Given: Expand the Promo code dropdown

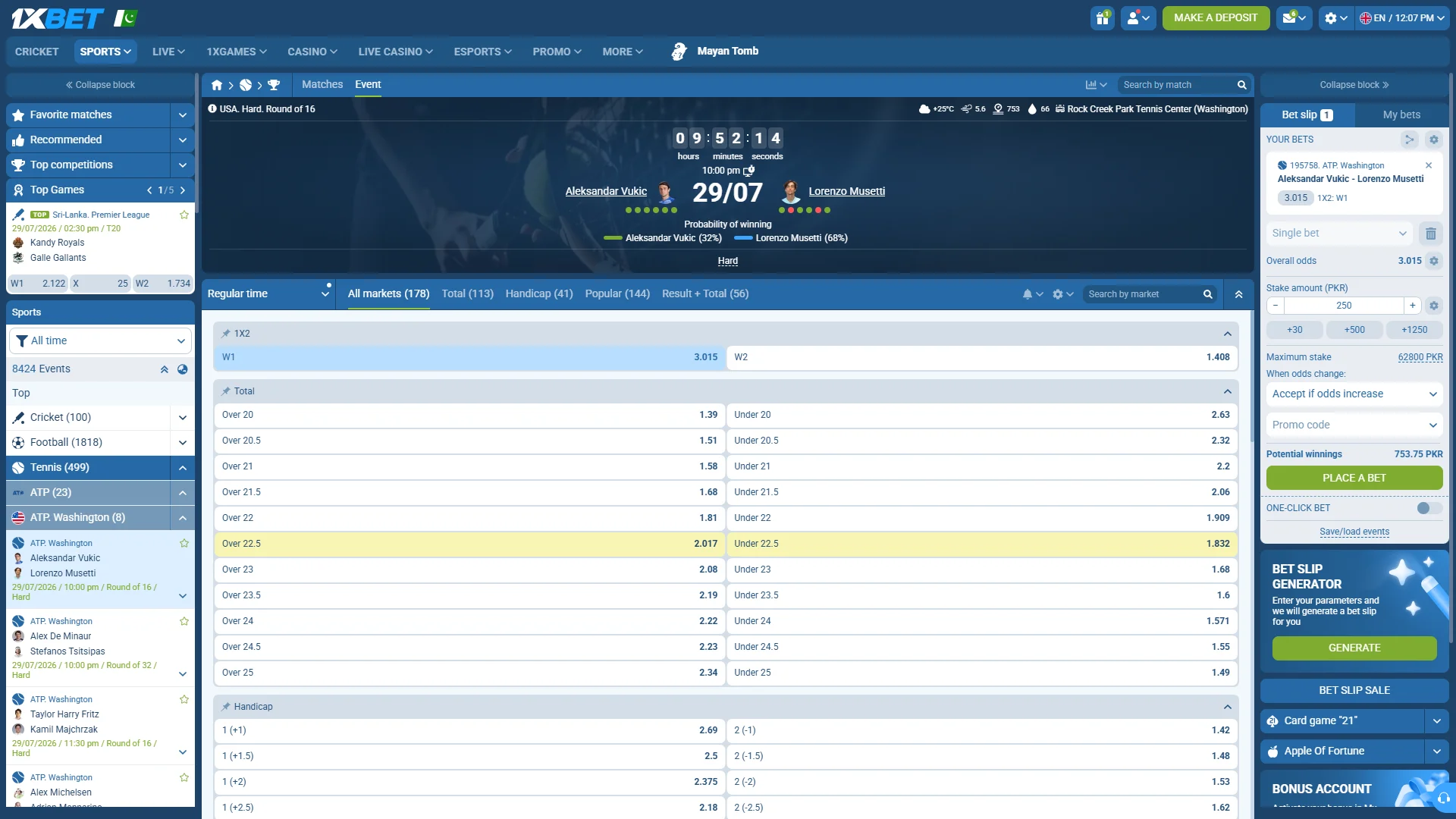Looking at the screenshot, I should tap(1354, 425).
